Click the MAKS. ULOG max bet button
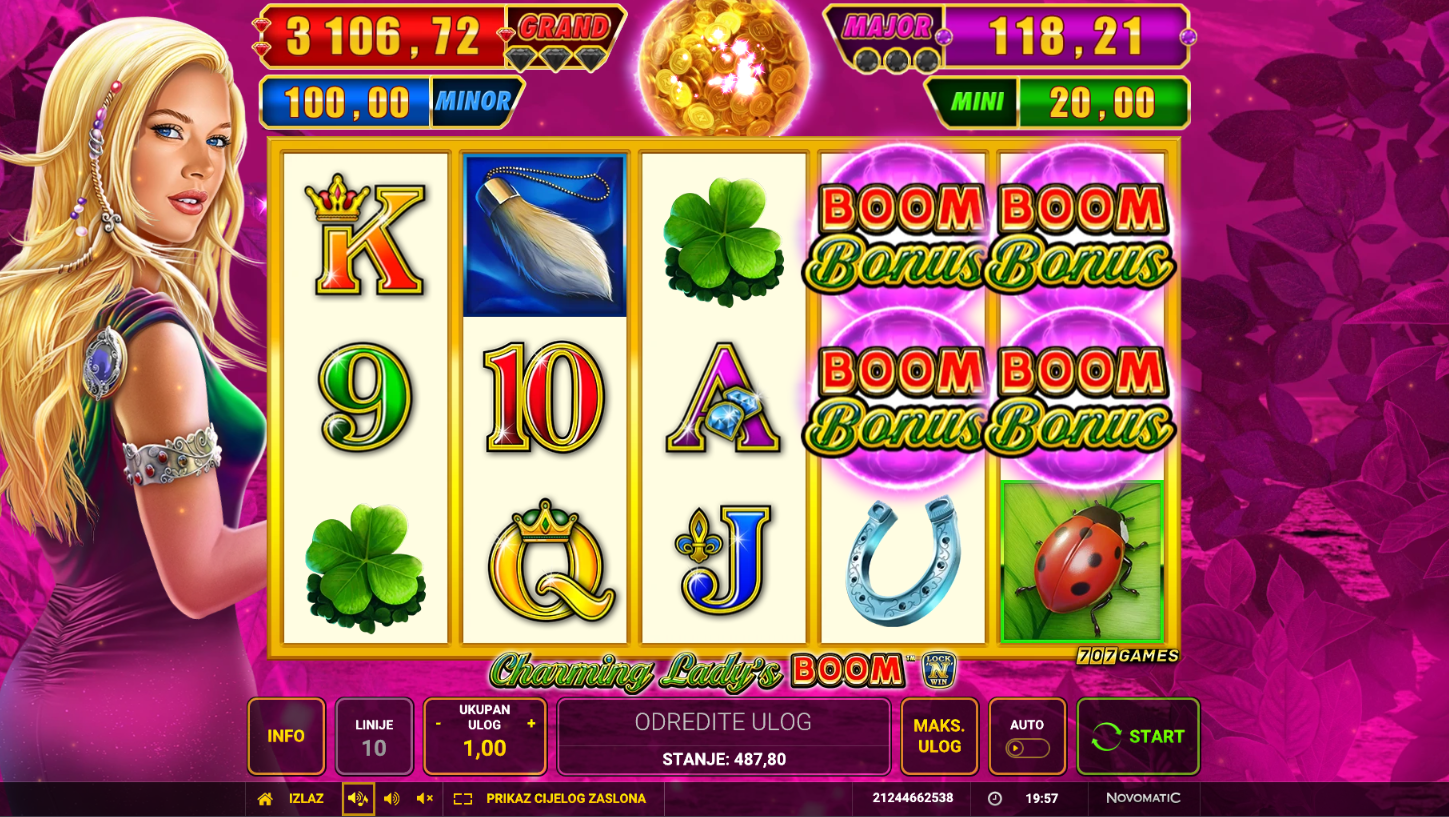The width and height of the screenshot is (1449, 817). tap(939, 737)
